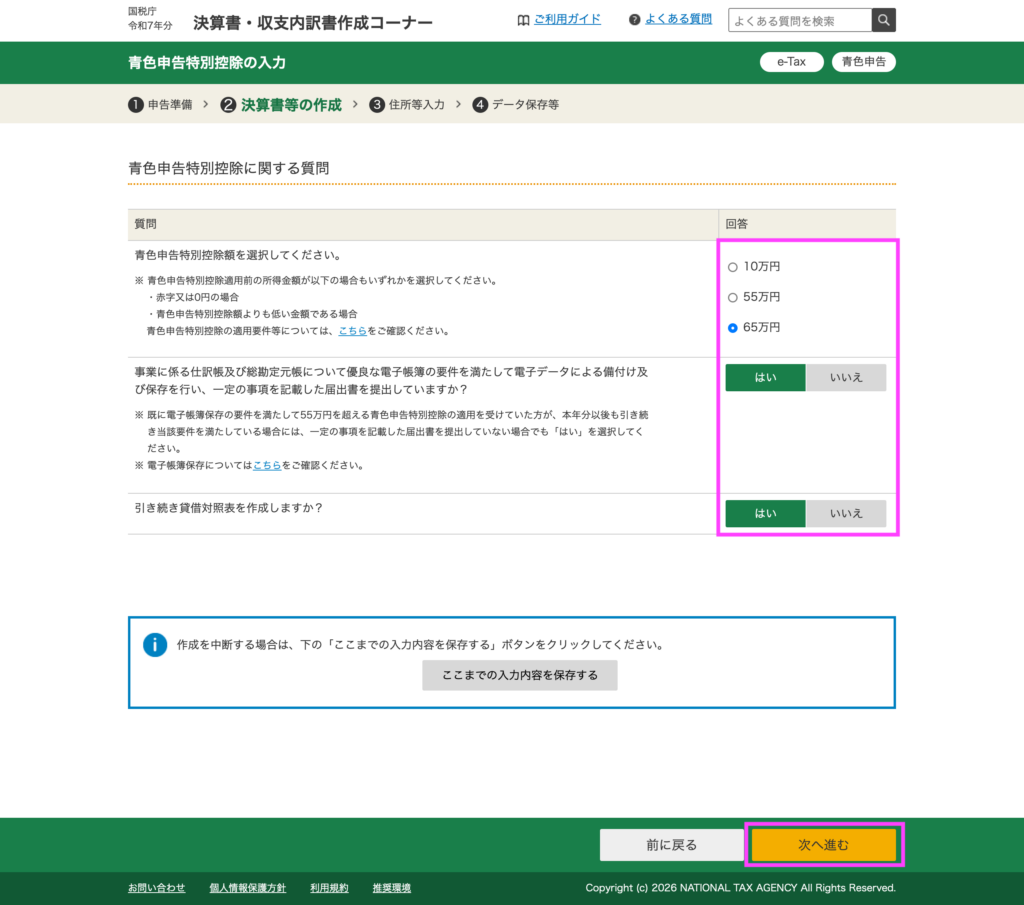The image size is (1024, 905).
Task: Open the こちら link about 電子帳簿保存
Action: 266,465
